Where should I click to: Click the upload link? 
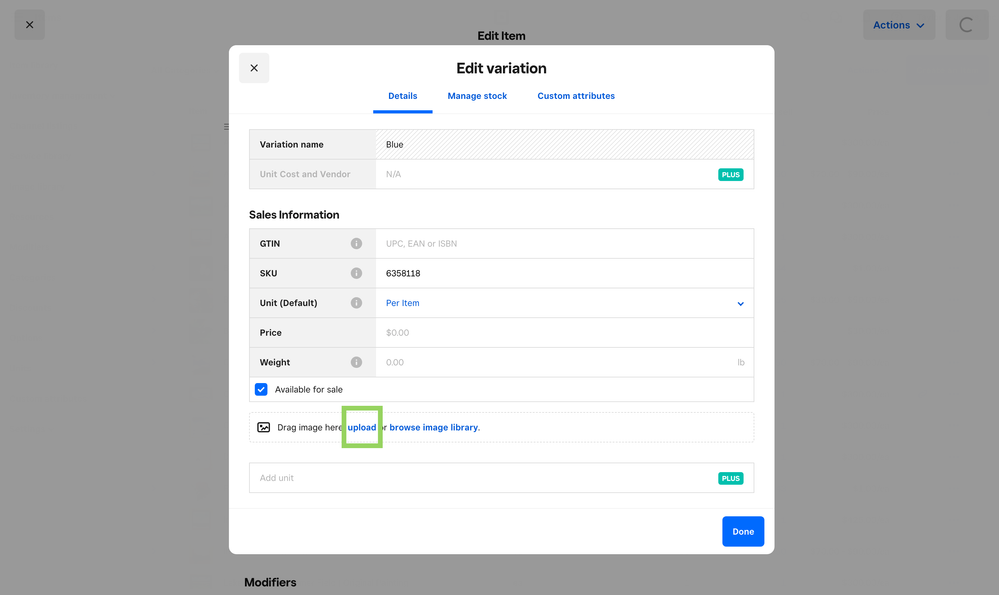click(362, 428)
